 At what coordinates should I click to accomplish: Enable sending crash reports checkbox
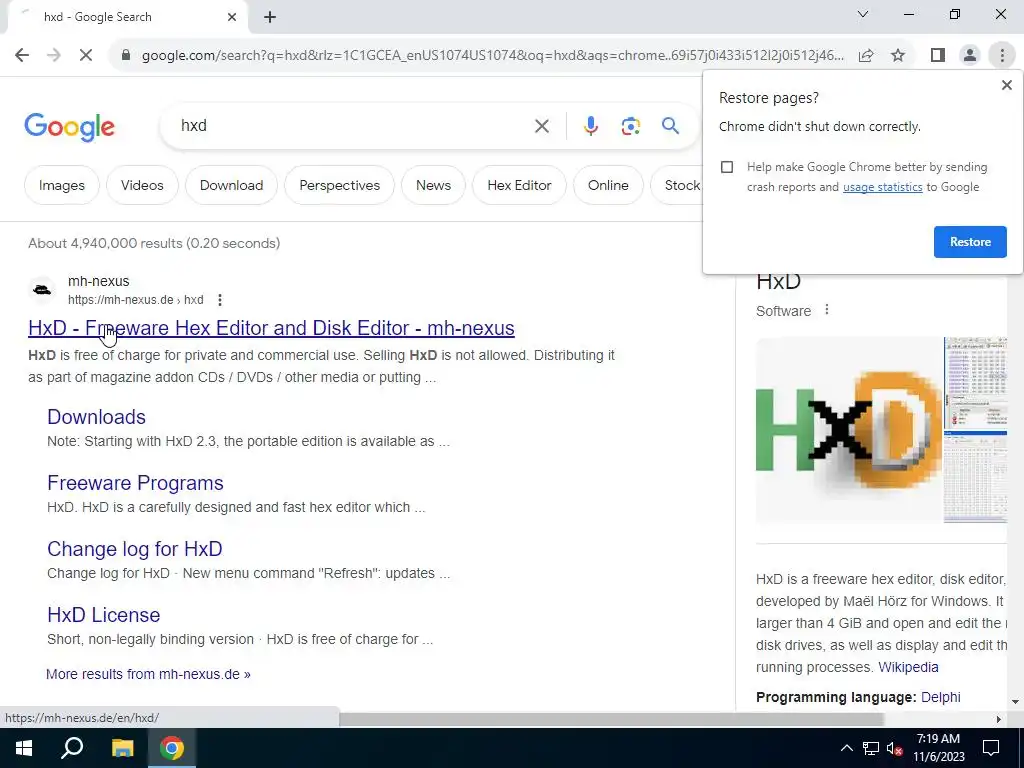pos(727,167)
